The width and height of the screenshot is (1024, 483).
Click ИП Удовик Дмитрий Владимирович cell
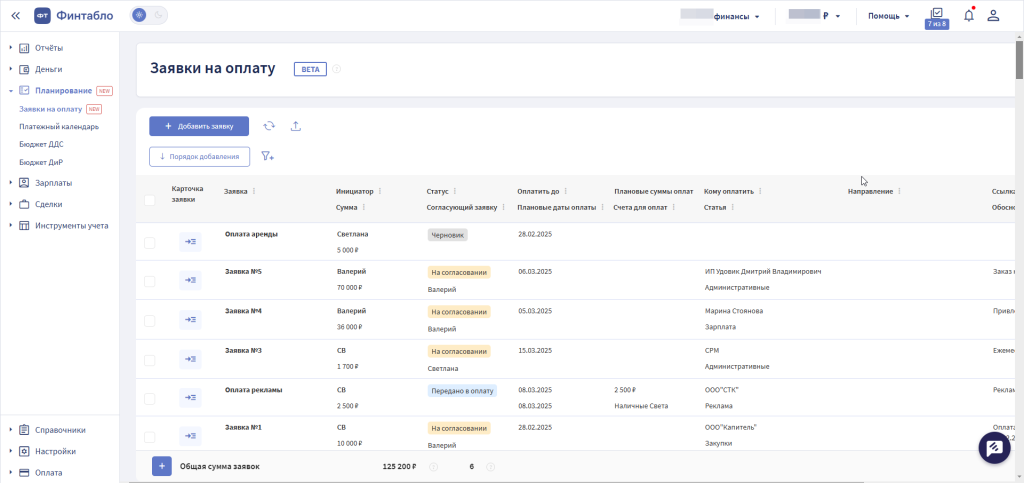pyautogui.click(x=763, y=272)
